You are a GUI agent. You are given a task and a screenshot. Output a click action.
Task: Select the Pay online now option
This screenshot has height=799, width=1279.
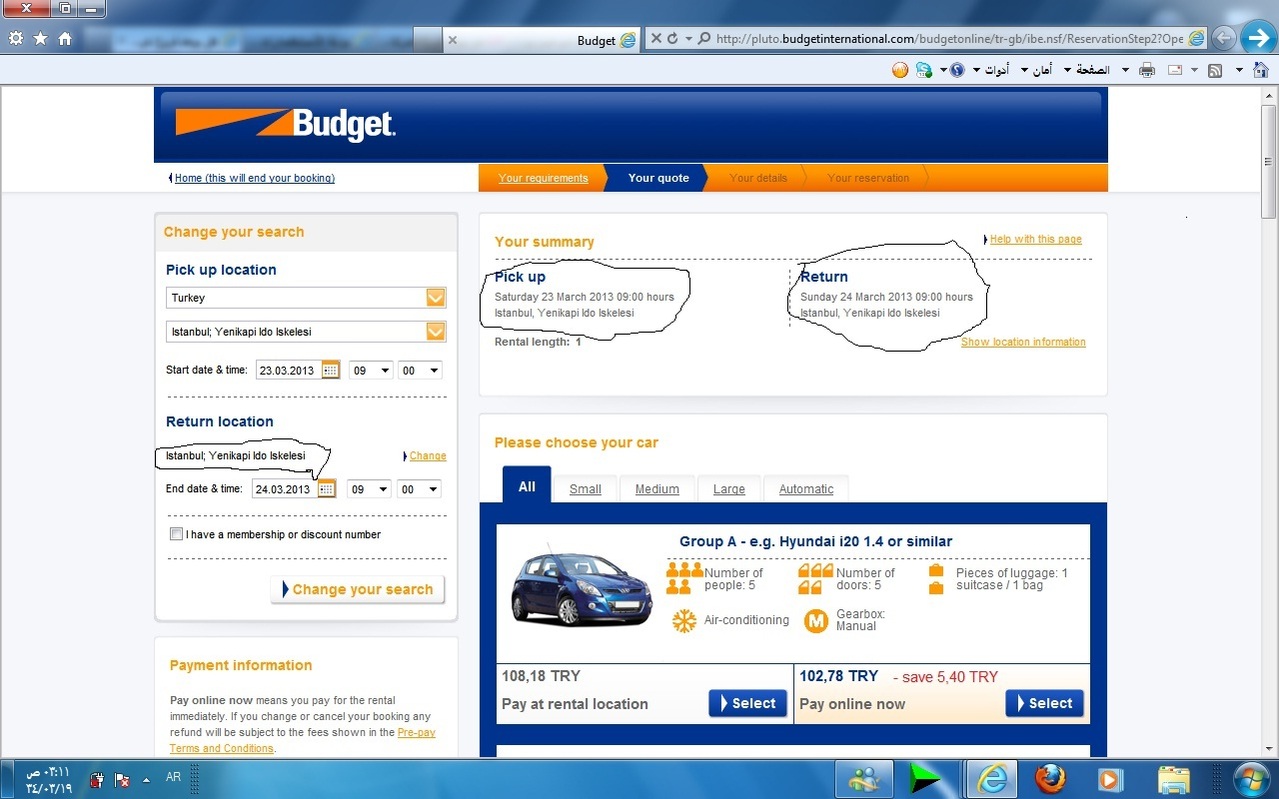(x=1044, y=703)
